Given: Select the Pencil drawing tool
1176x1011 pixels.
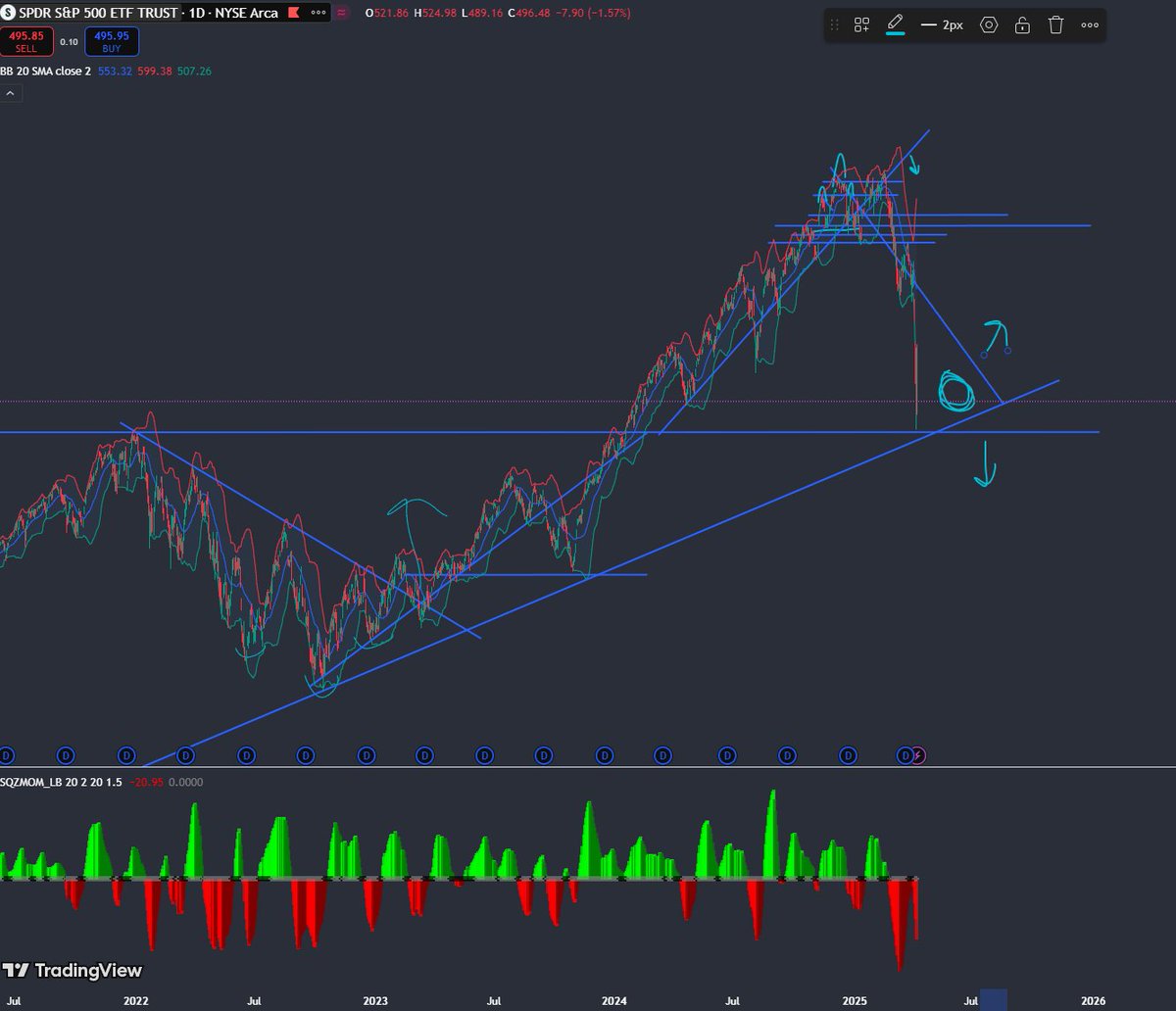Looking at the screenshot, I should 895,24.
